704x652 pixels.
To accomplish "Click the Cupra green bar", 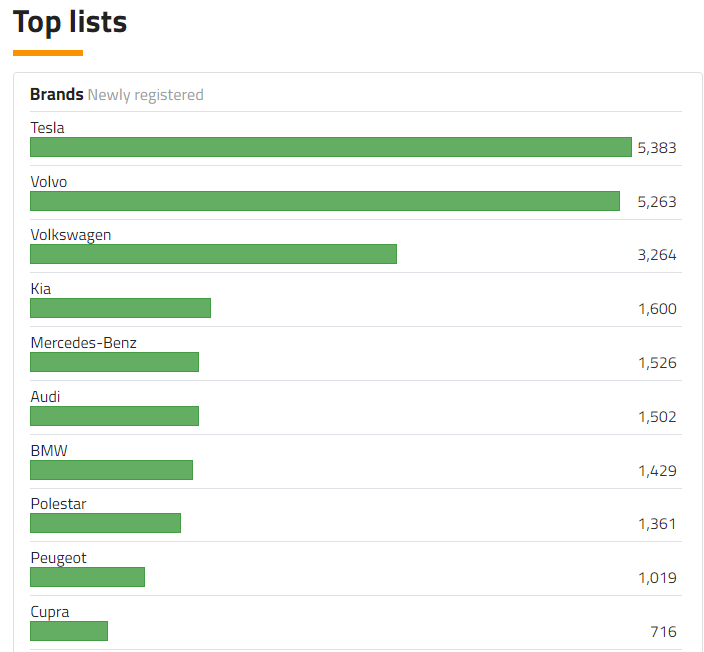I will [x=69, y=631].
